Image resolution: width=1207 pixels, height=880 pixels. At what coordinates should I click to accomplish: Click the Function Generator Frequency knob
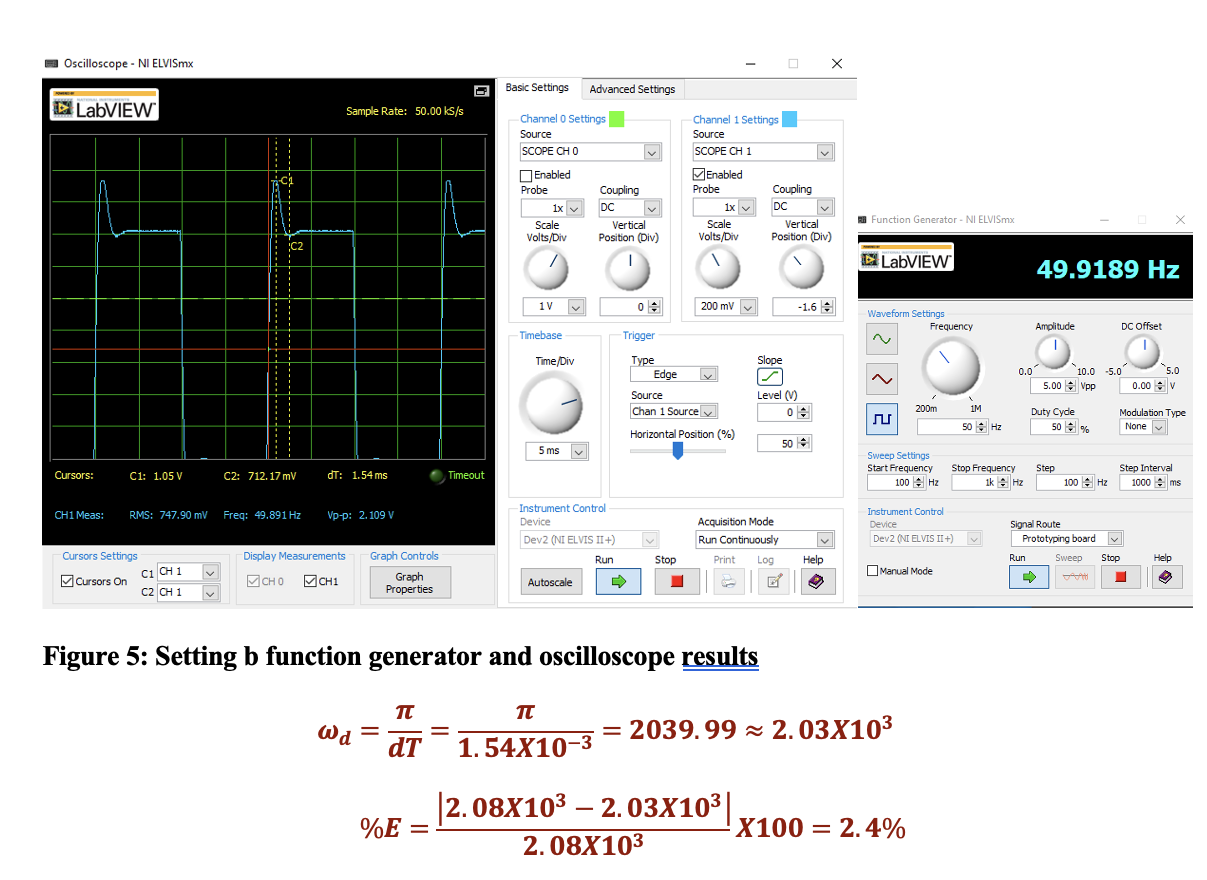click(x=951, y=366)
